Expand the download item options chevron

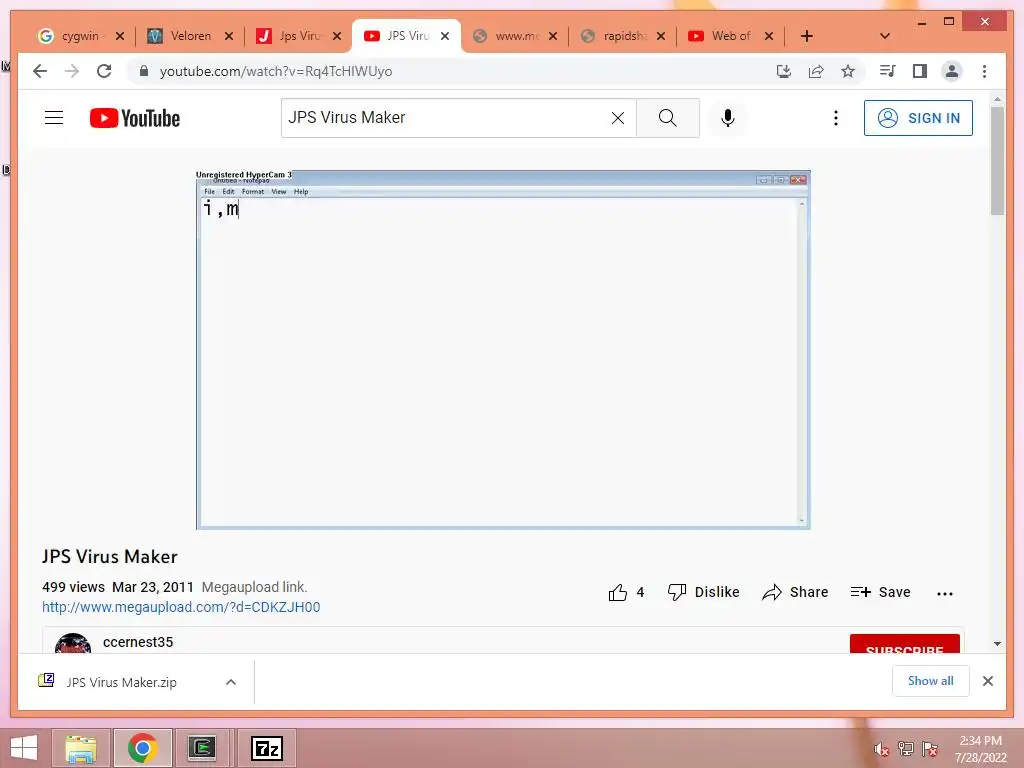coord(231,682)
